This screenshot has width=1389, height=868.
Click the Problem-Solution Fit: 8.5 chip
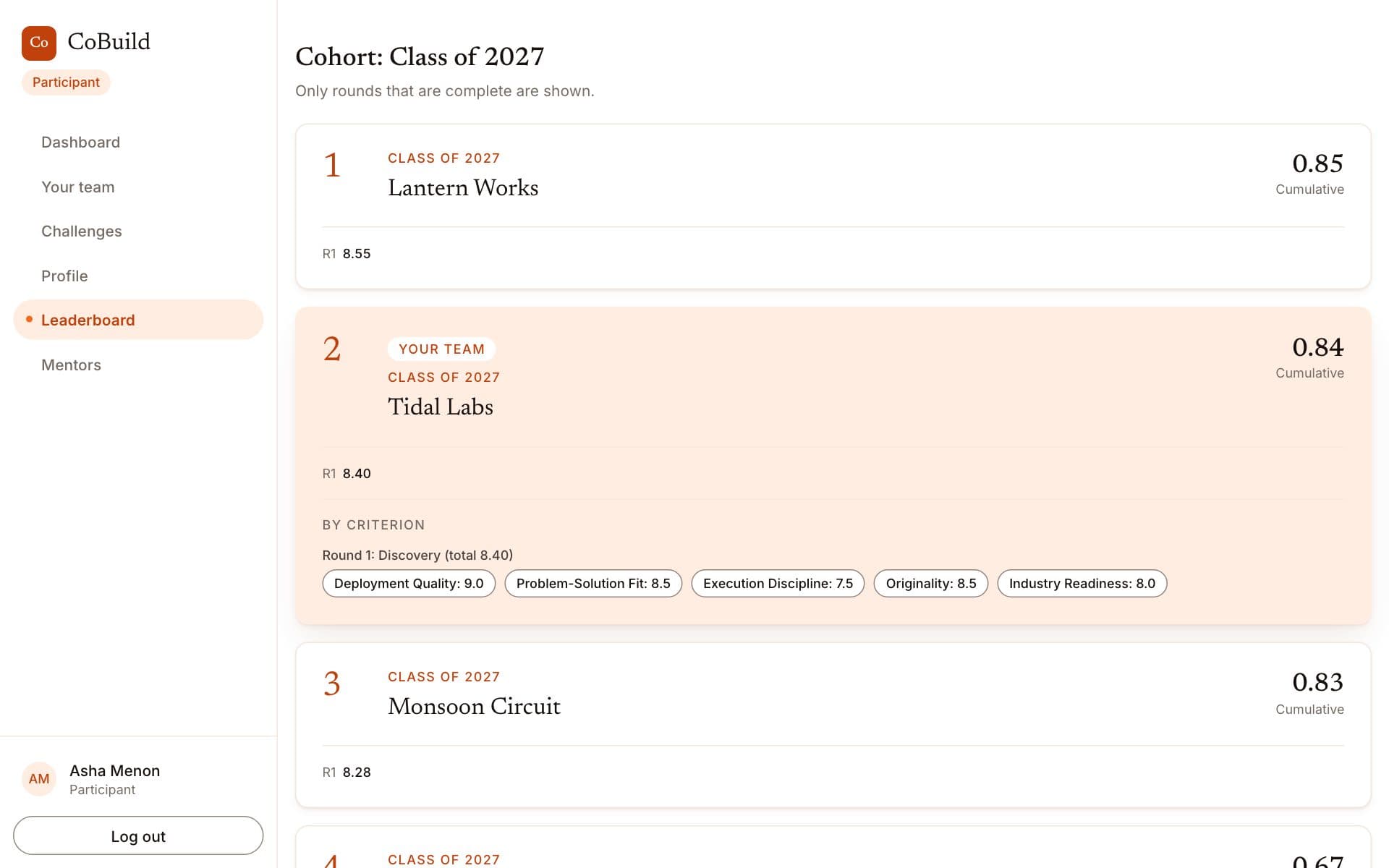(593, 583)
